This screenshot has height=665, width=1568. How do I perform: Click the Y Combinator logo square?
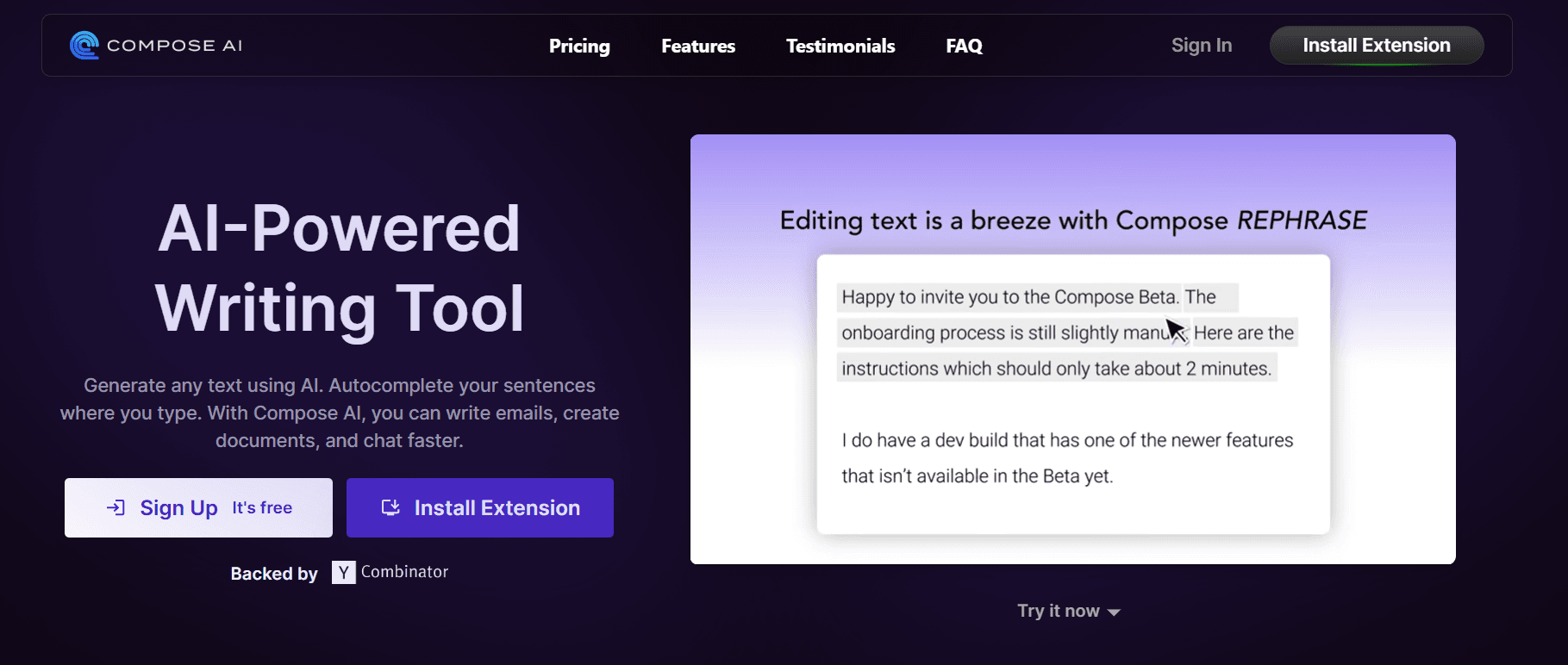pos(343,572)
